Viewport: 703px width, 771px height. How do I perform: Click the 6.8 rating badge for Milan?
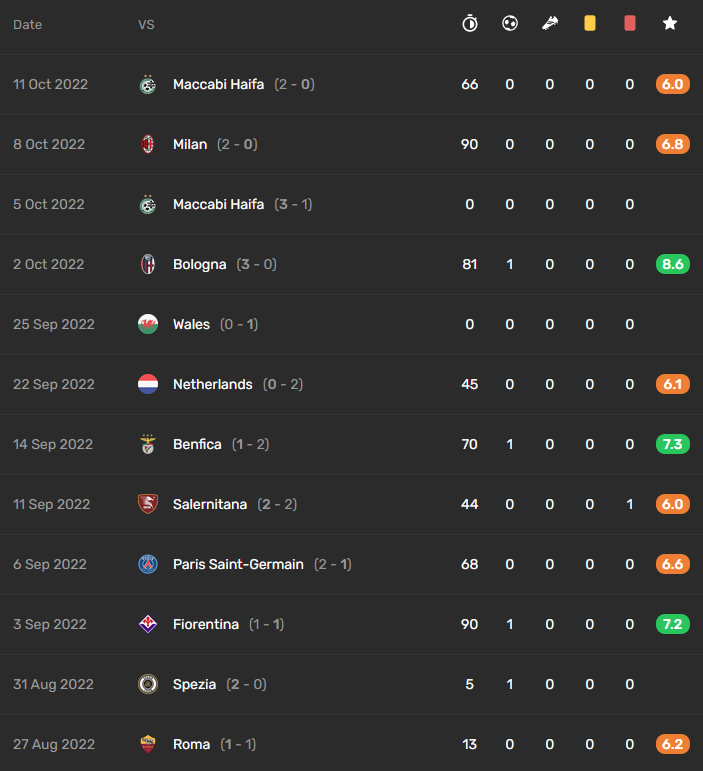click(673, 144)
